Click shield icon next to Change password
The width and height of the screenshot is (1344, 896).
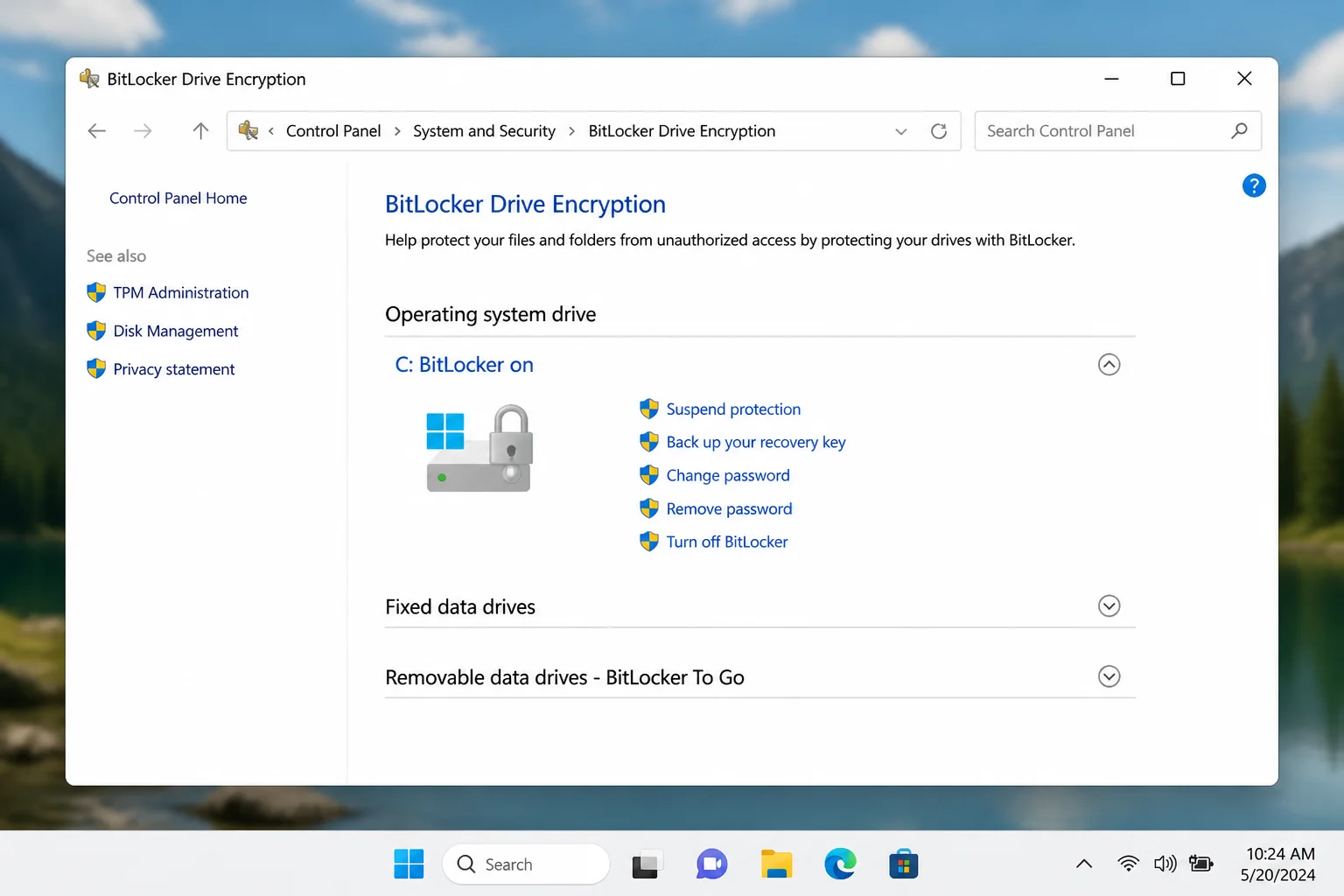click(649, 475)
